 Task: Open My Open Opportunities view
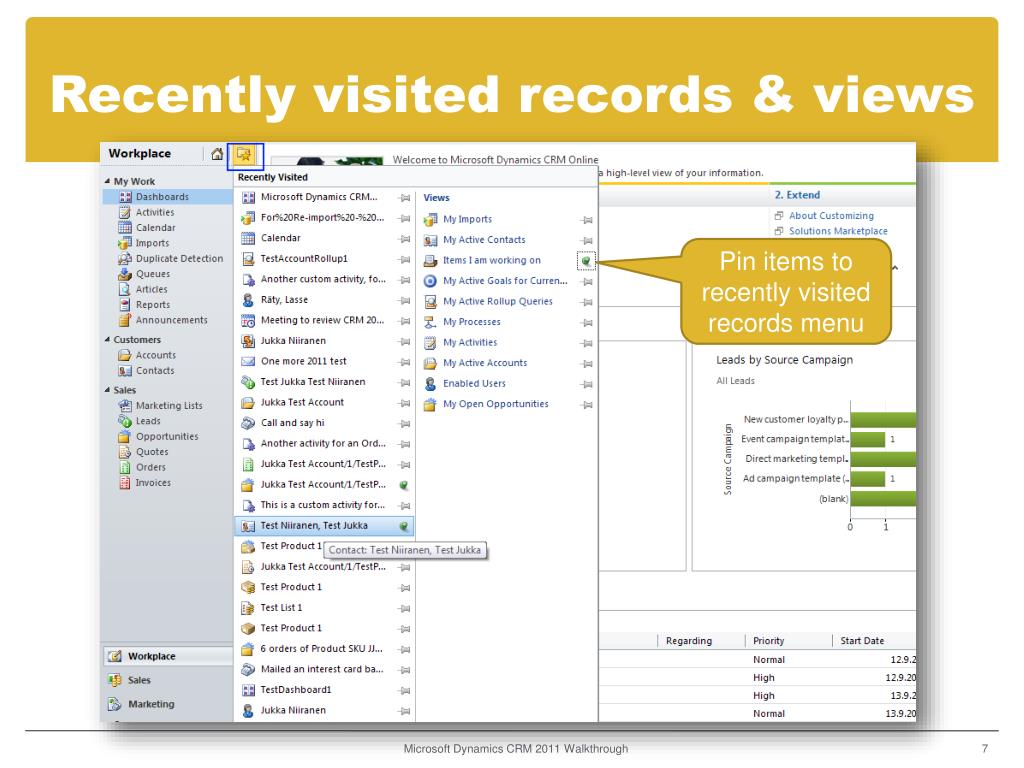click(x=496, y=404)
